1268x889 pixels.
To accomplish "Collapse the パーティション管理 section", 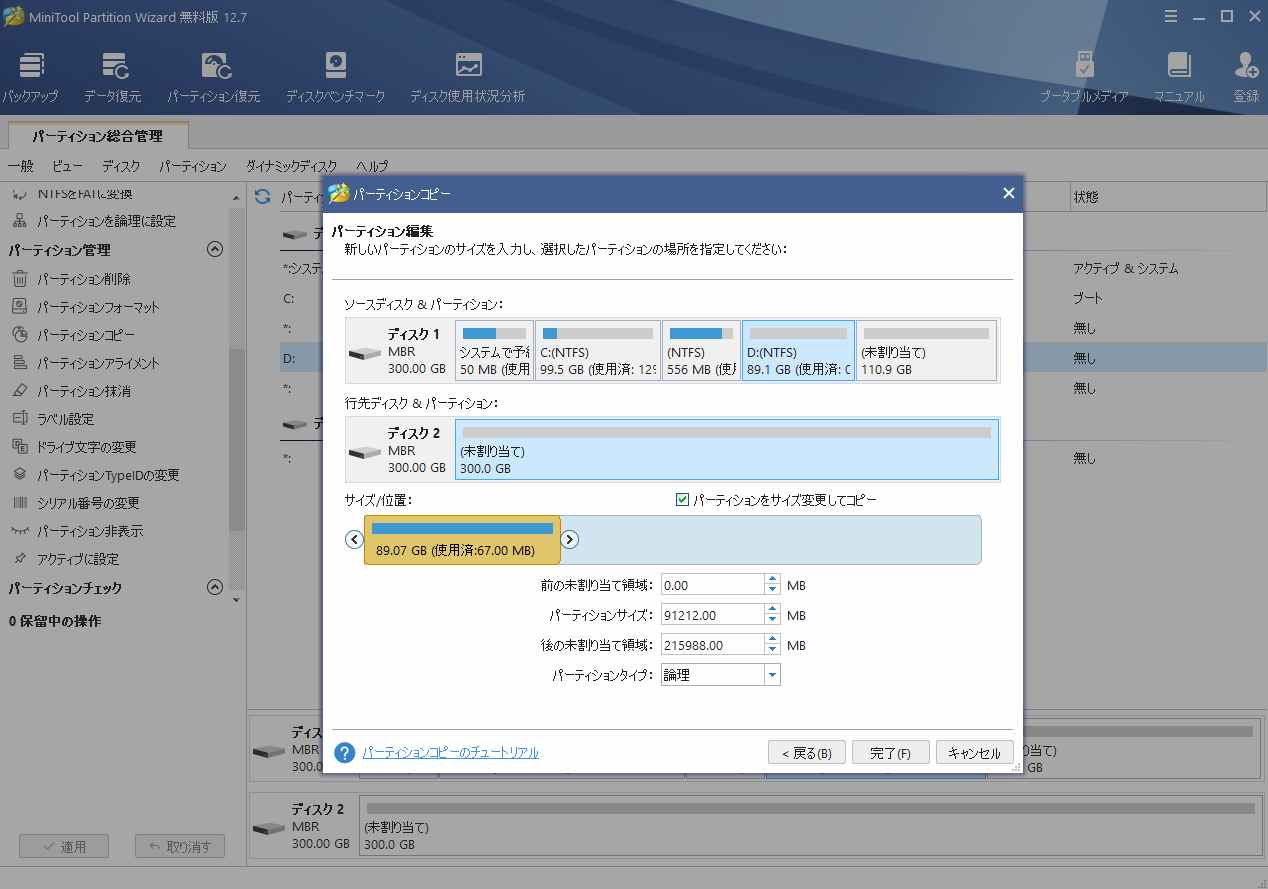I will [214, 249].
